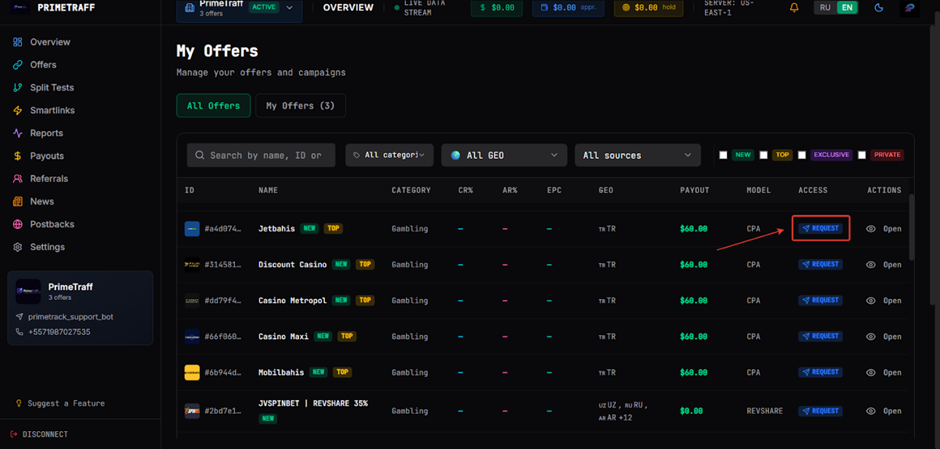
Task: Click the Payouts dollar icon
Action: (17, 156)
